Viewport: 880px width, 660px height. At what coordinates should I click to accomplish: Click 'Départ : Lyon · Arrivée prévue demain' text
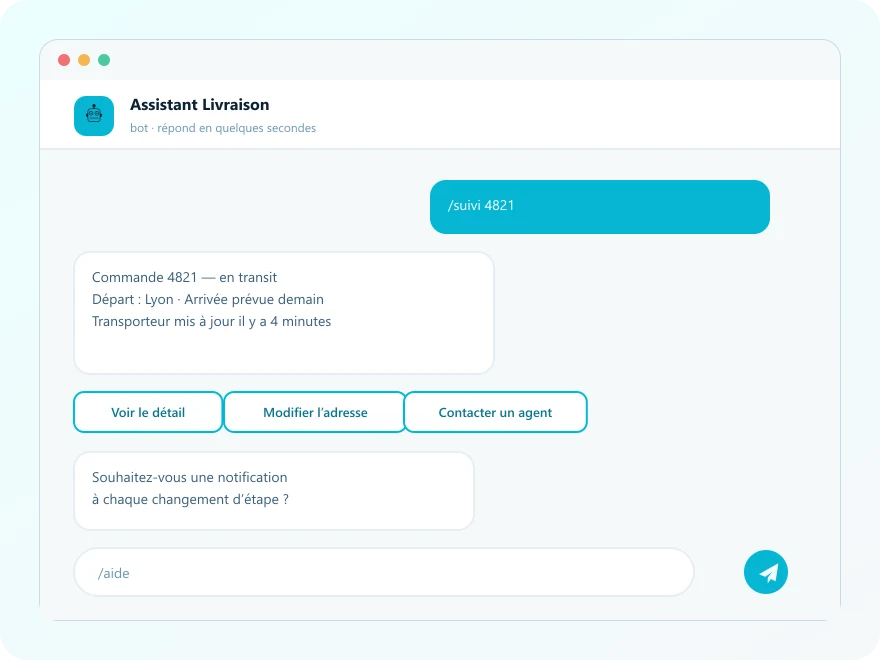coord(208,299)
